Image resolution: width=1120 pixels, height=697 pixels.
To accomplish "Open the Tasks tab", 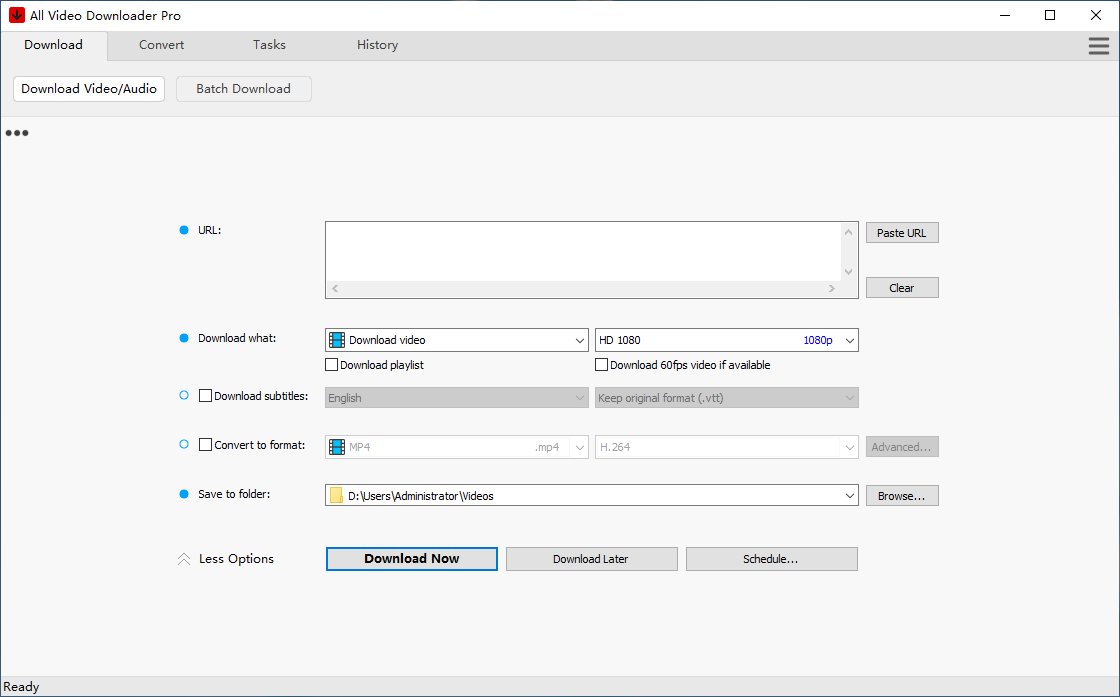I will point(269,45).
